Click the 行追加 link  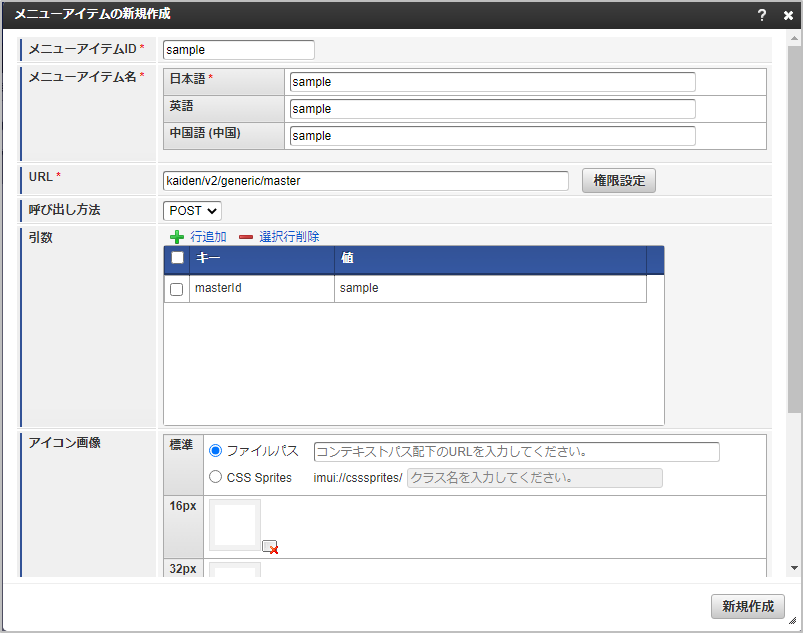point(208,237)
